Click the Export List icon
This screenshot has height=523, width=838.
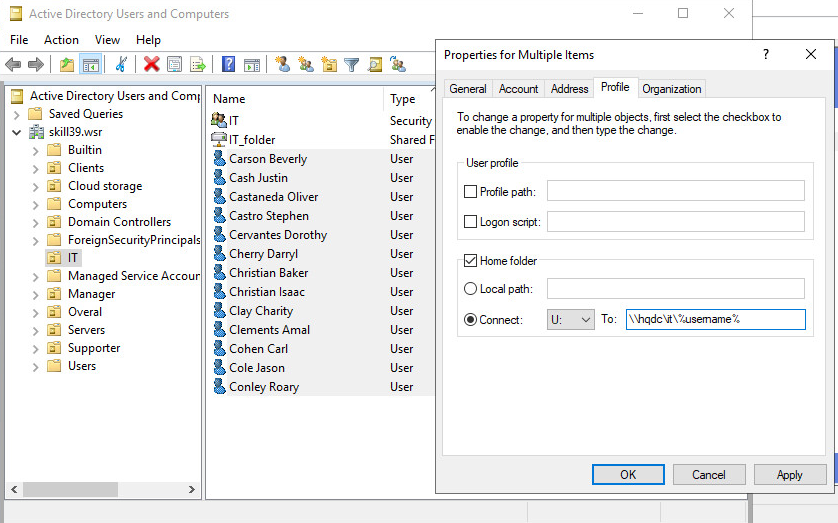point(198,65)
